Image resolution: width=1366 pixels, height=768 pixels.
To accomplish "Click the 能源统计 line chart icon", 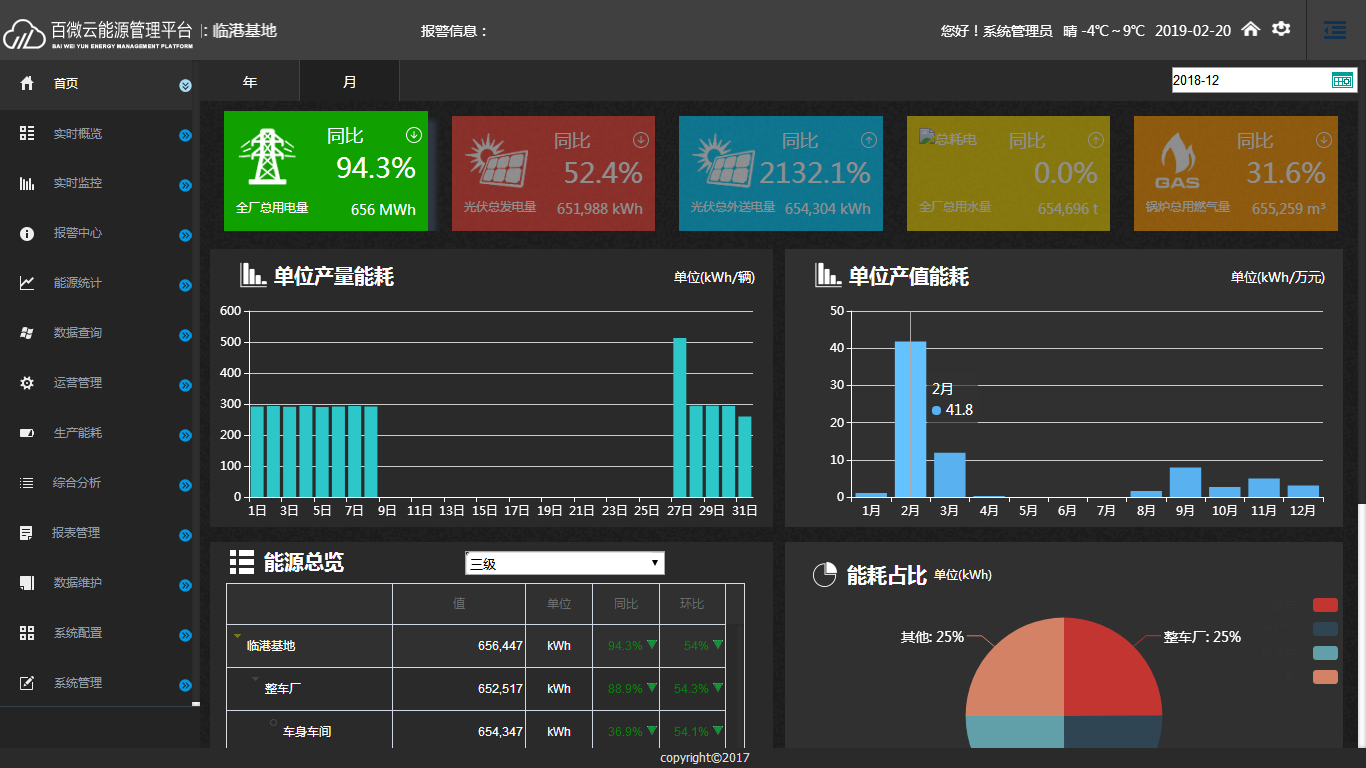I will 27,283.
